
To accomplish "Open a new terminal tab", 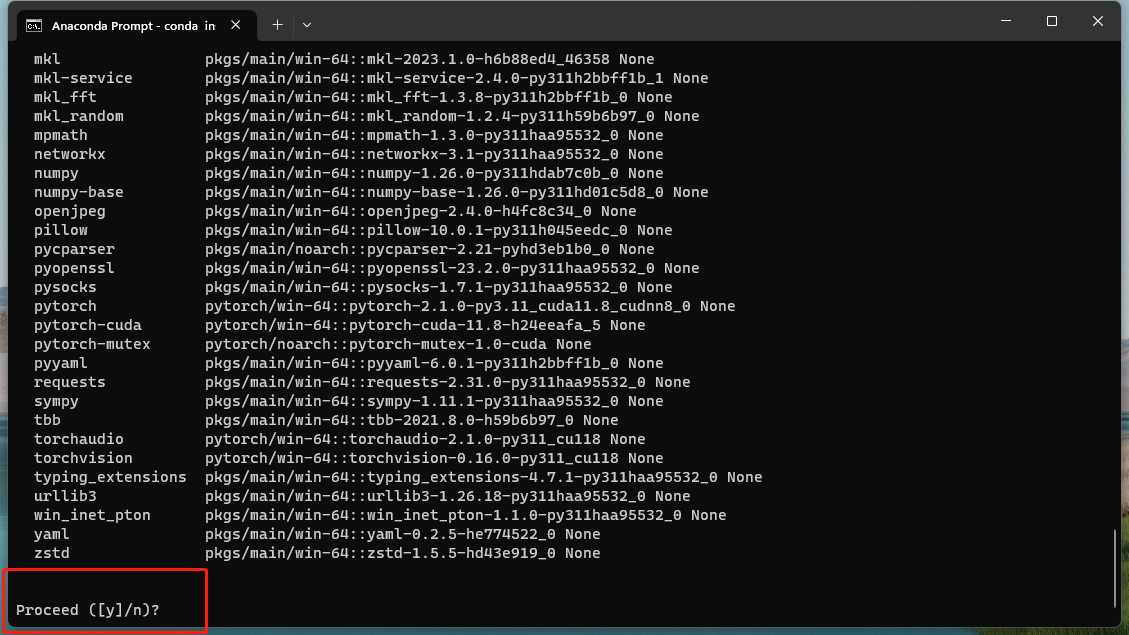I will 277,25.
